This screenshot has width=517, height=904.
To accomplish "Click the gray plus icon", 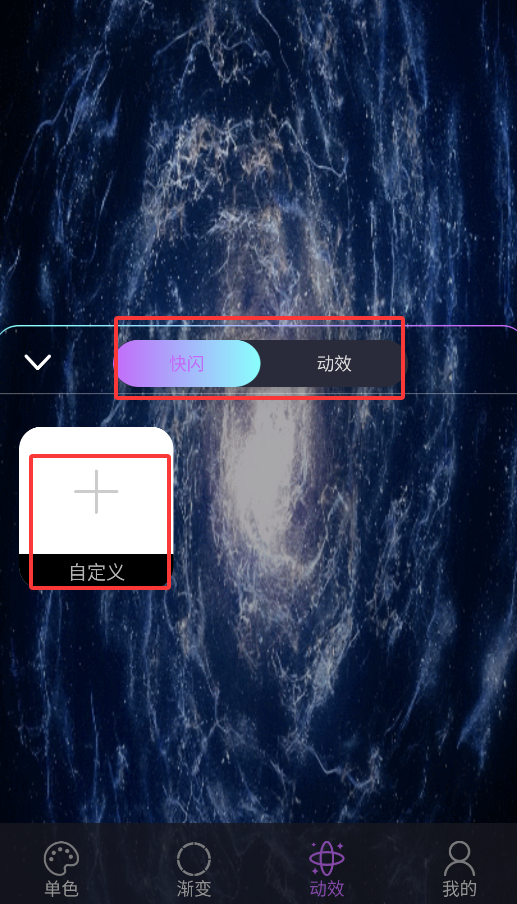I will 96,491.
